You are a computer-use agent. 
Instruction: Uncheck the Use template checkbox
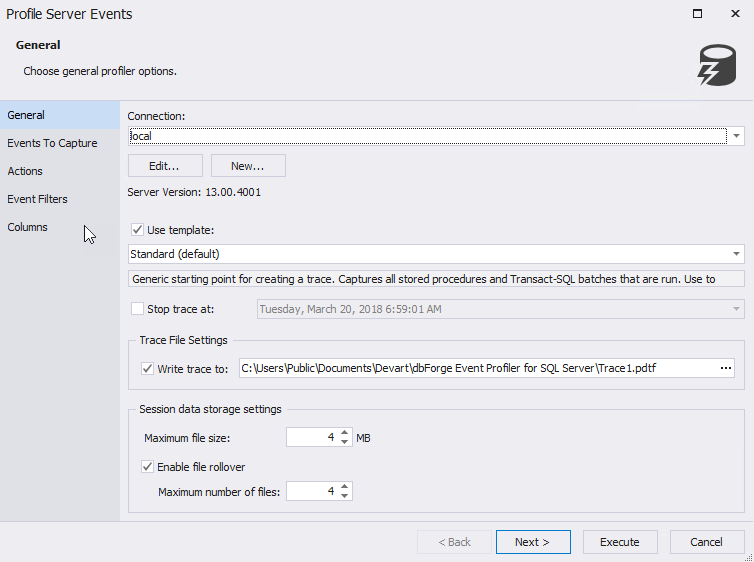click(138, 230)
